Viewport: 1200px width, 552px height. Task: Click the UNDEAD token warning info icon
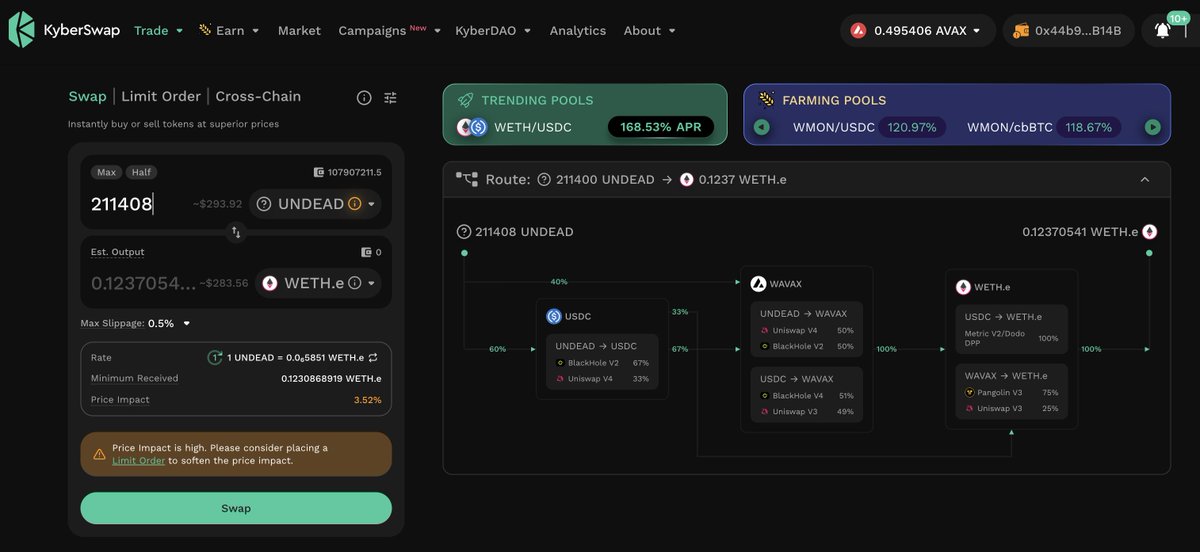(x=354, y=204)
